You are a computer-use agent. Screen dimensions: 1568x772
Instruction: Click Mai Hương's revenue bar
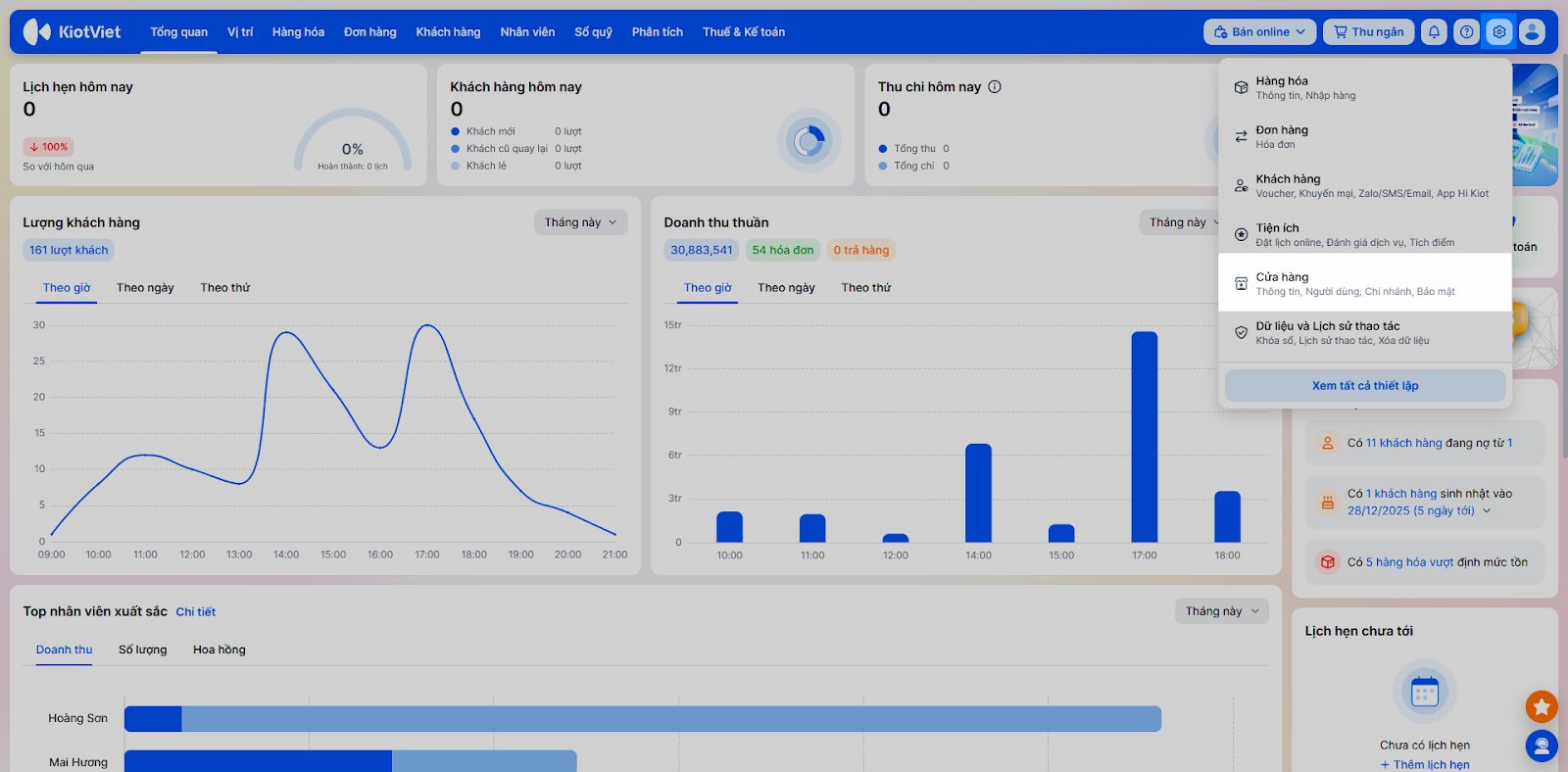(351, 761)
